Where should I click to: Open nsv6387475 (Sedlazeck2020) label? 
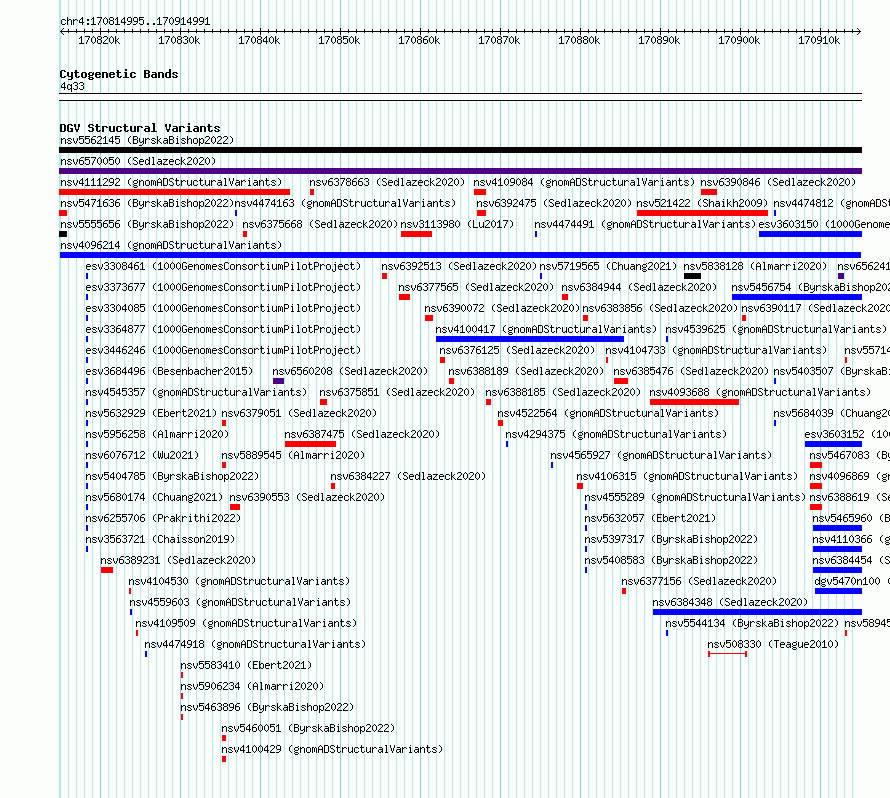pos(362,434)
